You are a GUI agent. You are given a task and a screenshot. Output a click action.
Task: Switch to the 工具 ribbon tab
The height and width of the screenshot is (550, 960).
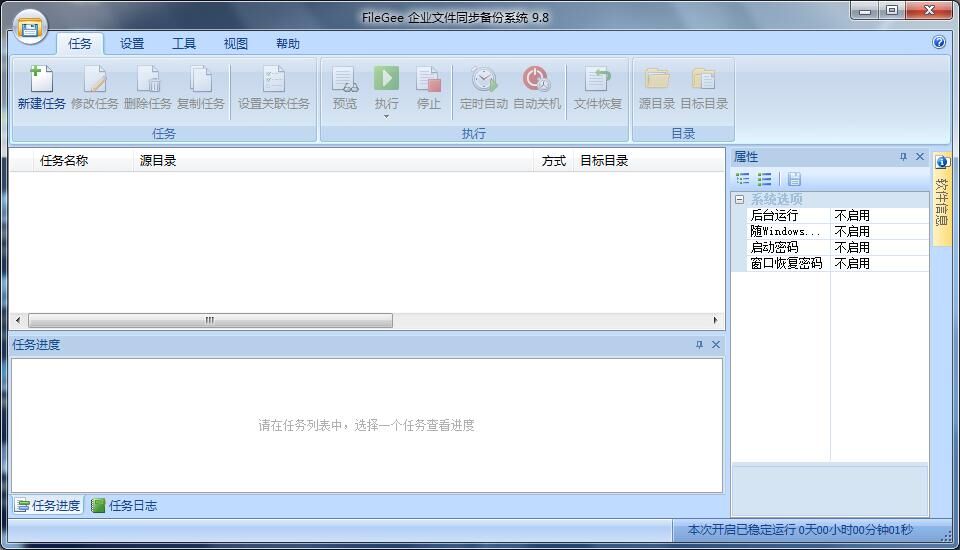click(184, 43)
